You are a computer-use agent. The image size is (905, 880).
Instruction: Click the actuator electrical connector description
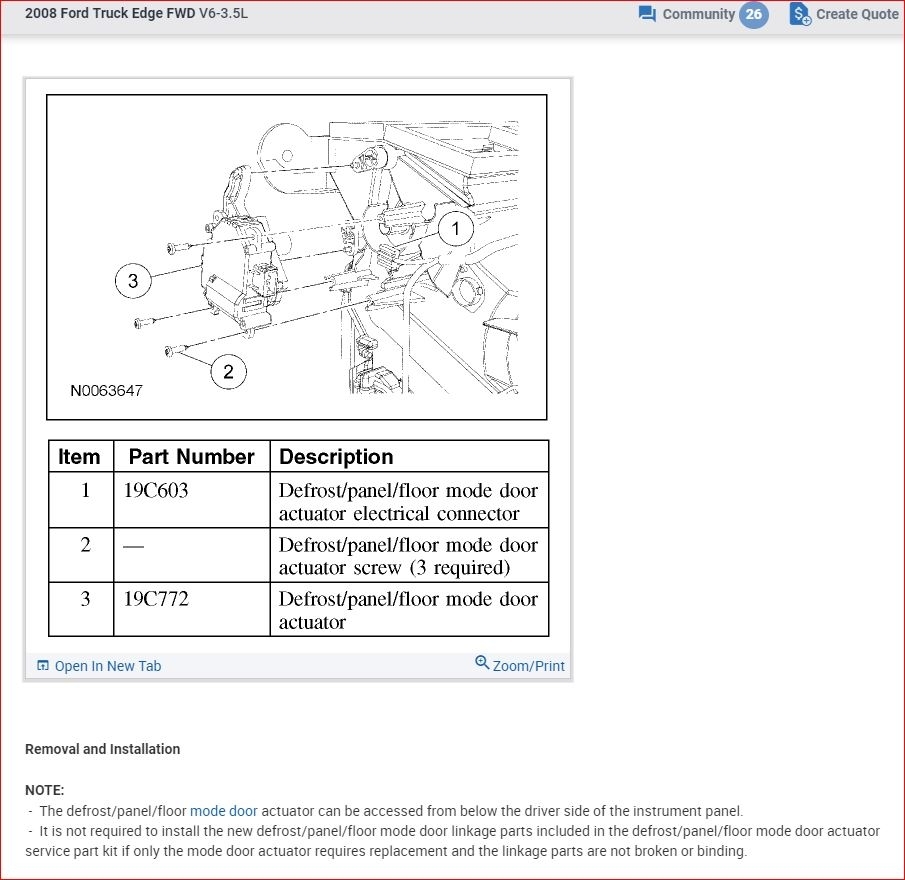pyautogui.click(x=409, y=500)
